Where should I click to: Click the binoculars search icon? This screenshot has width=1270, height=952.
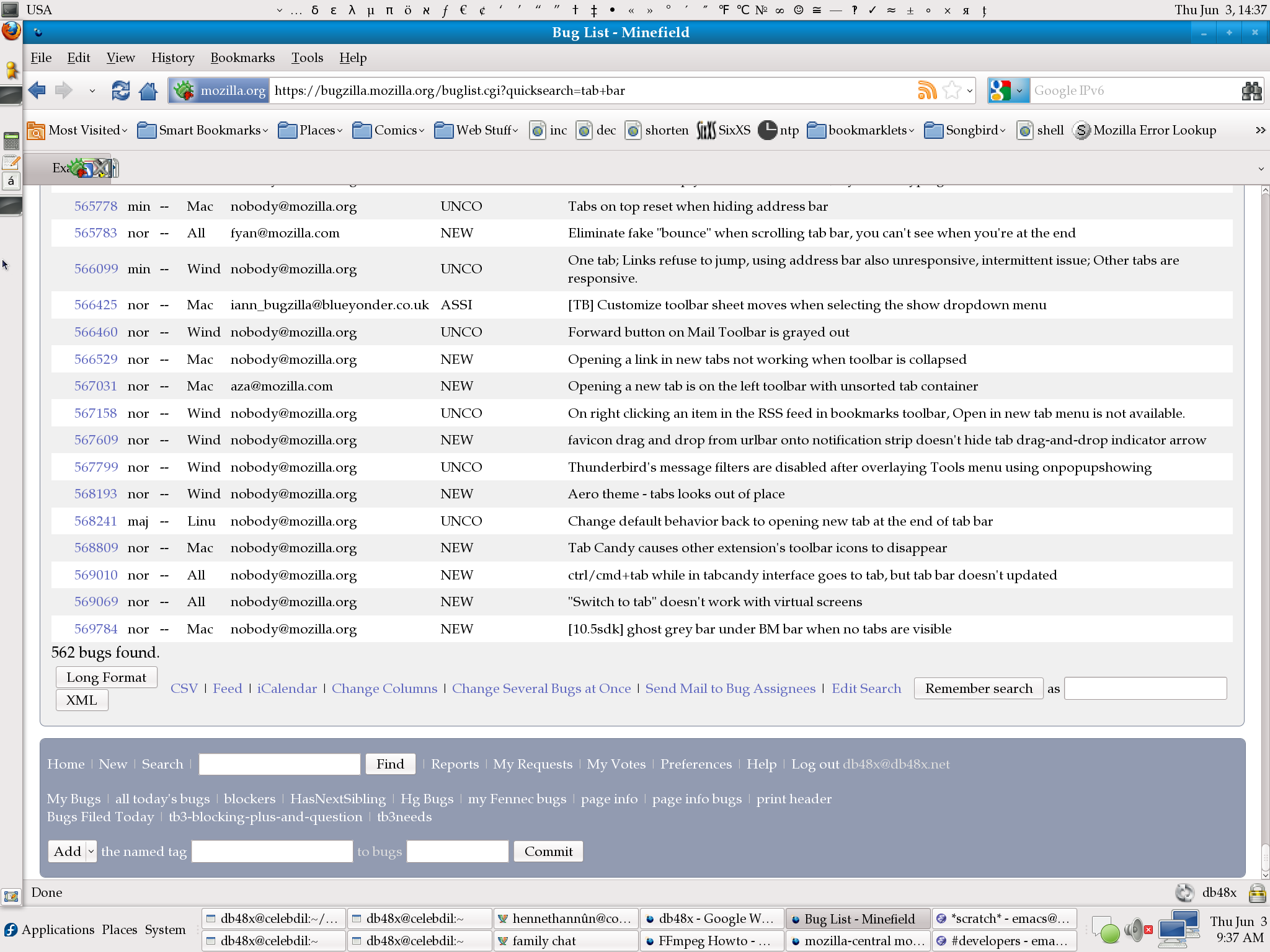tap(1251, 90)
